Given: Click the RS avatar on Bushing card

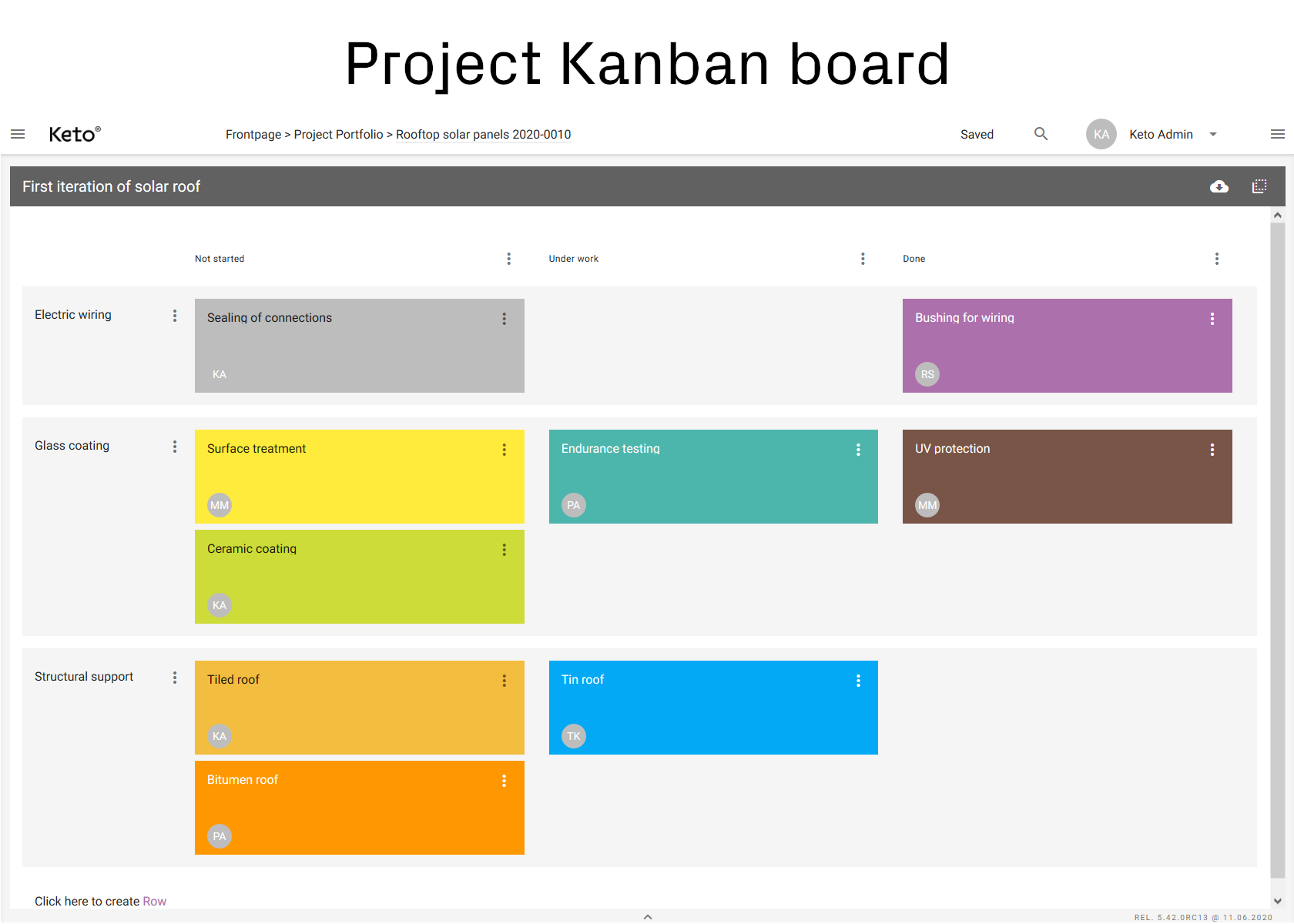Looking at the screenshot, I should tap(927, 374).
